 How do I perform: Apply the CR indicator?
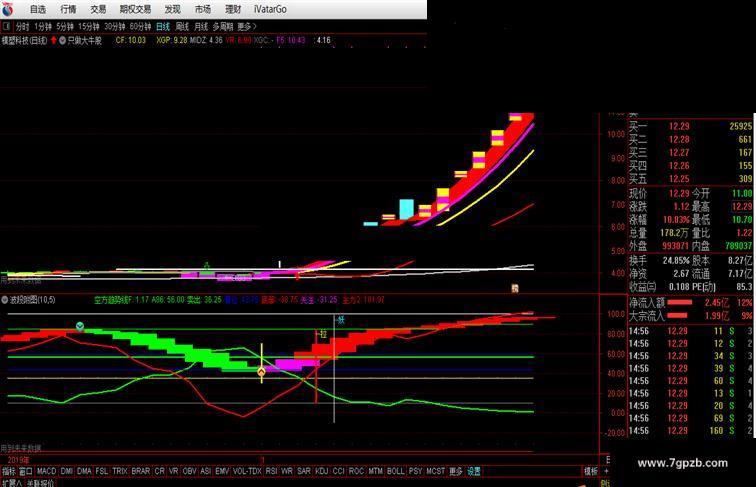click(x=160, y=471)
